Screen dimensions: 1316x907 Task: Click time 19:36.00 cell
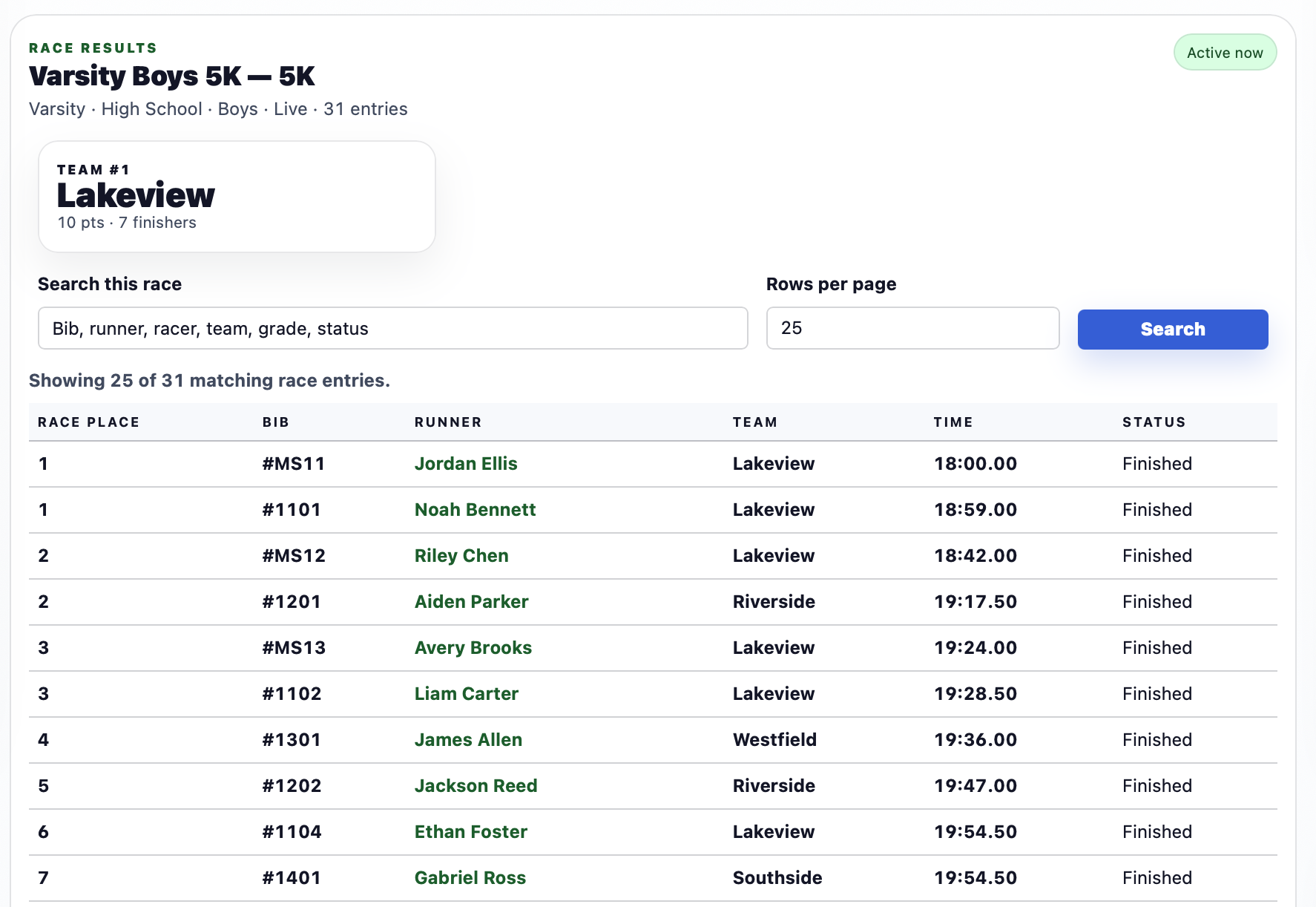click(976, 740)
